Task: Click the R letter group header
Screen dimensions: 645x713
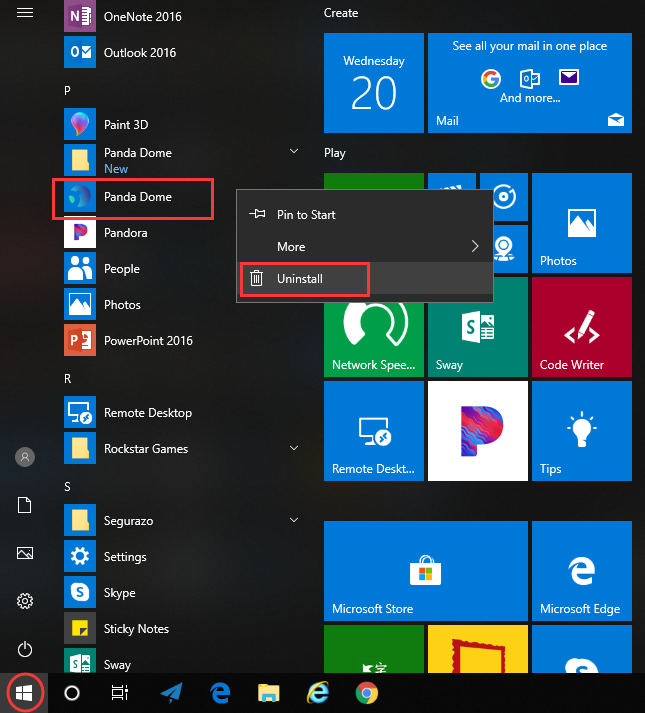Action: [67, 378]
